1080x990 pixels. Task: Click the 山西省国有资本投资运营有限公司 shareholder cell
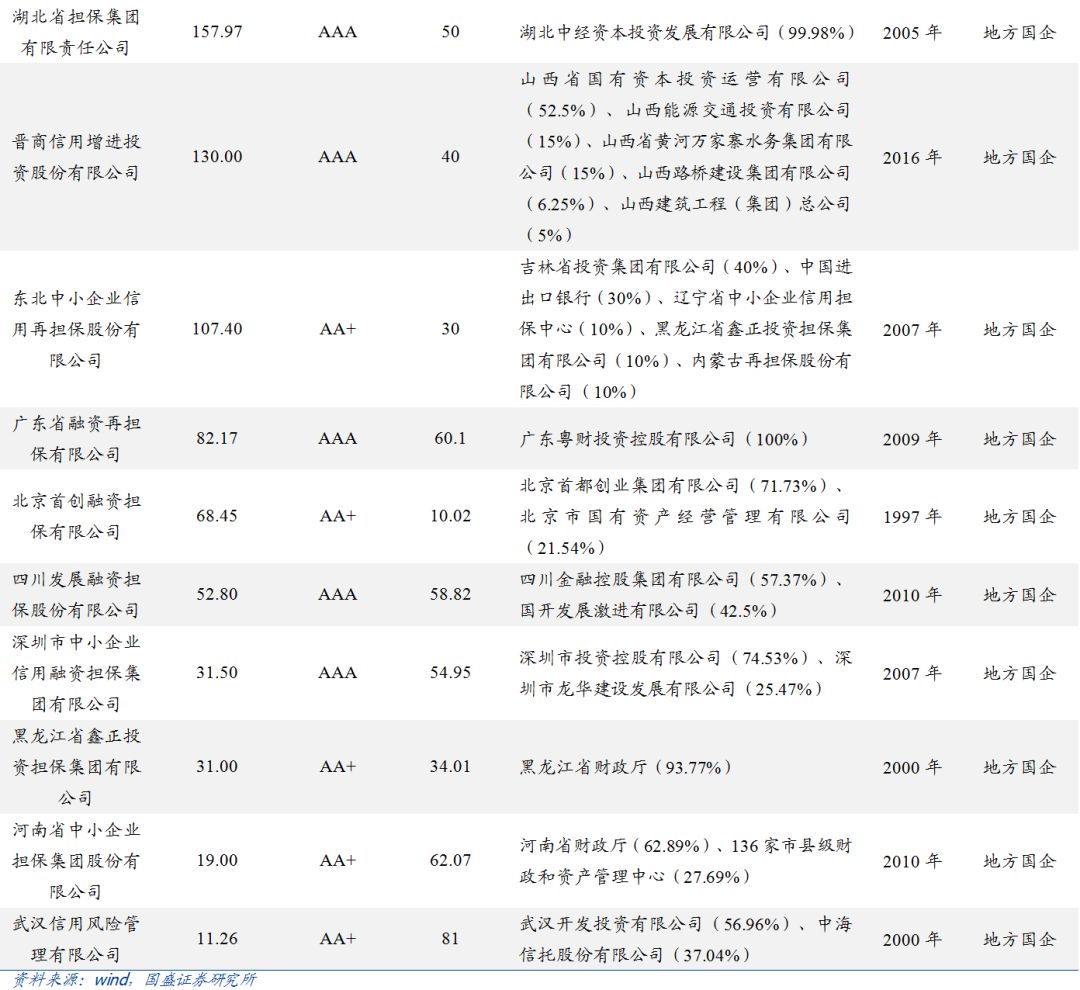click(x=686, y=157)
